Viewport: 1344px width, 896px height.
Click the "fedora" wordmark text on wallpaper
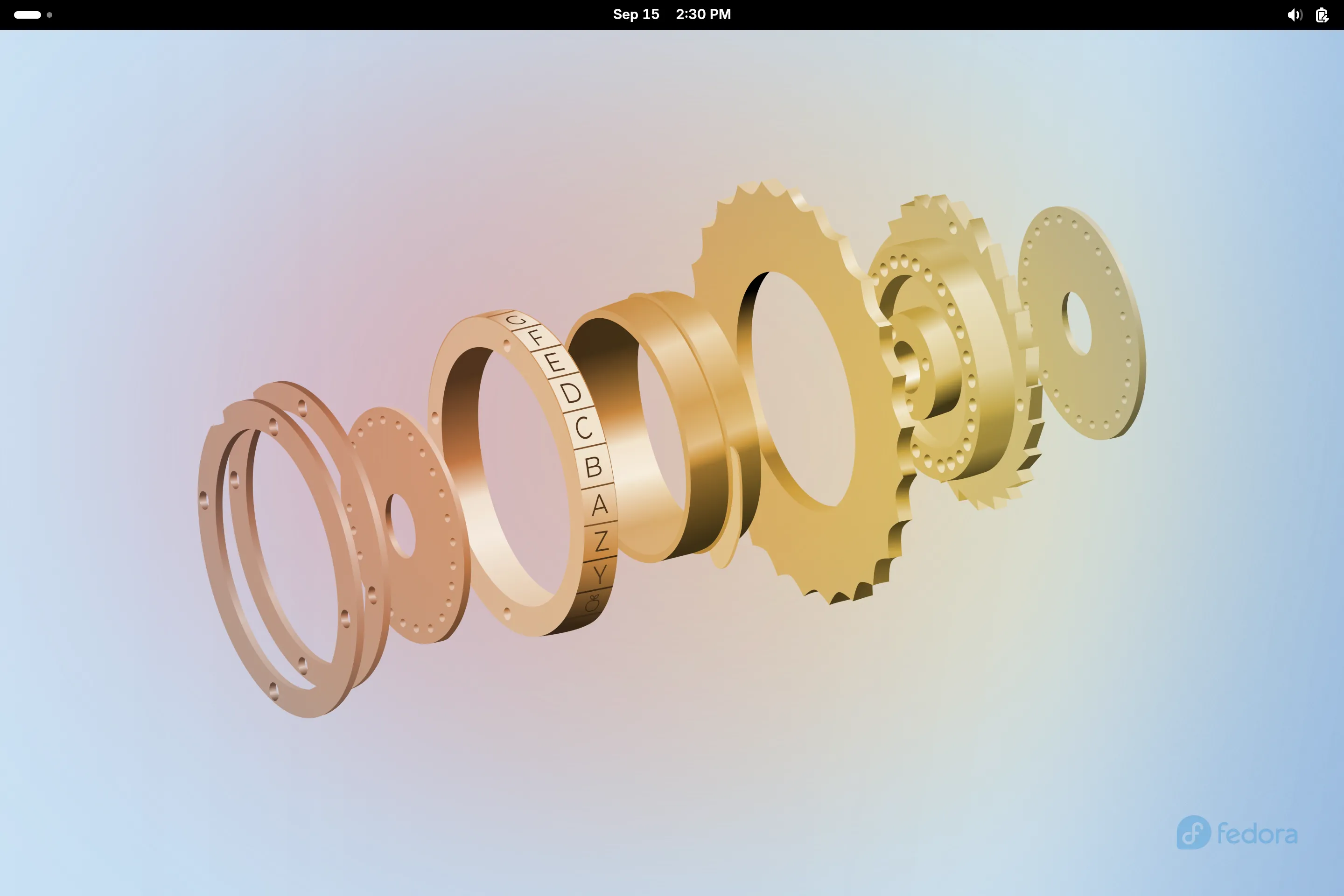[x=1257, y=834]
